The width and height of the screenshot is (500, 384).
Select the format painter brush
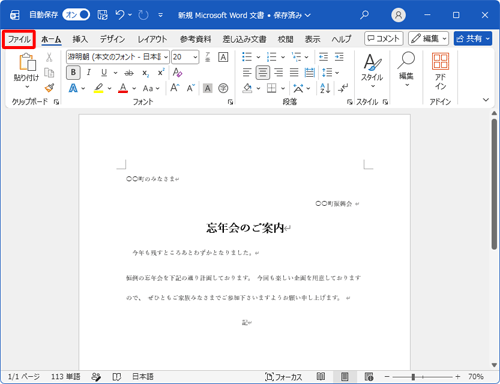coord(49,88)
